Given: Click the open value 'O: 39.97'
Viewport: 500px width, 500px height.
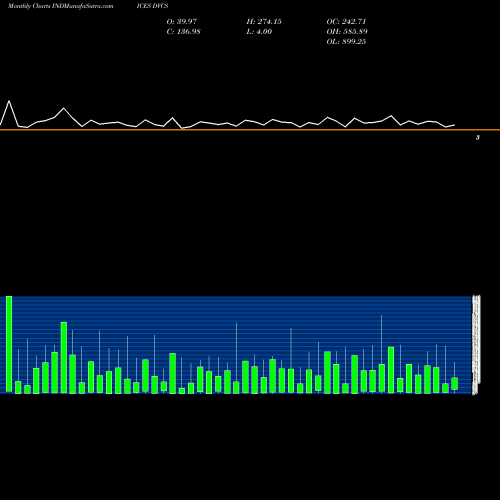Looking at the screenshot, I should tap(182, 22).
